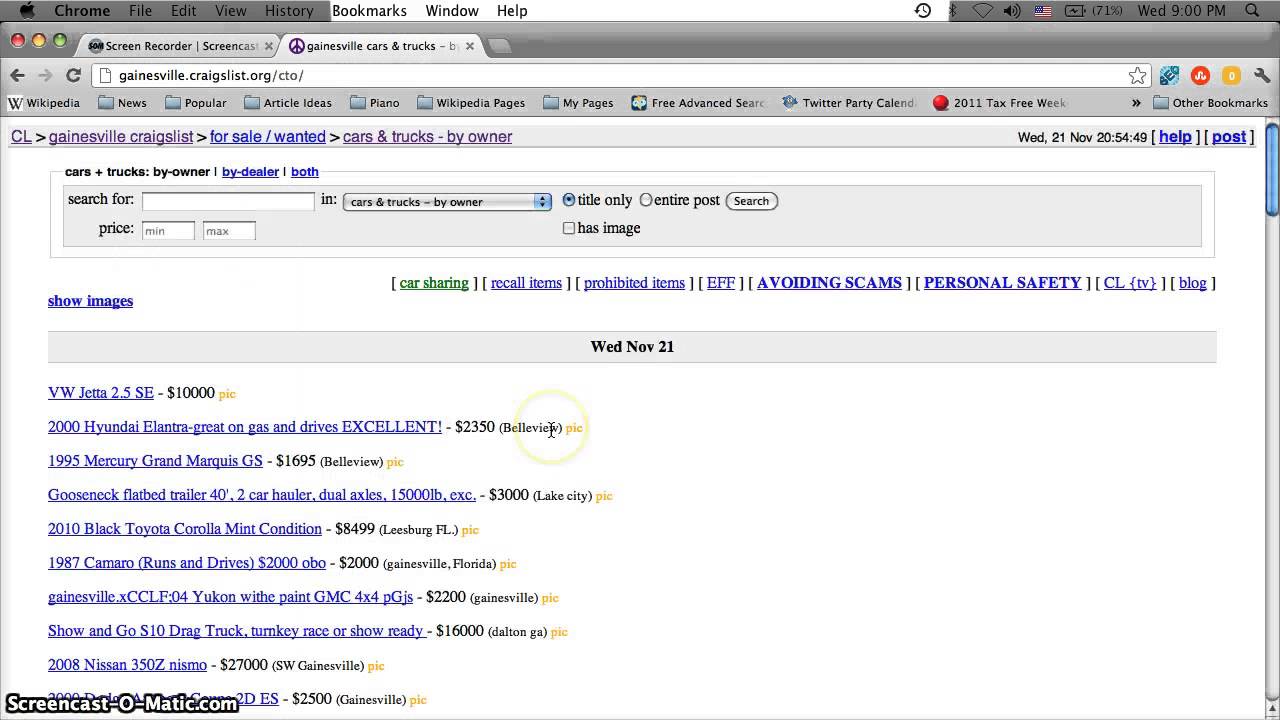This screenshot has width=1280, height=720.
Task: Click the browser forward arrow
Action: pyautogui.click(x=45, y=75)
